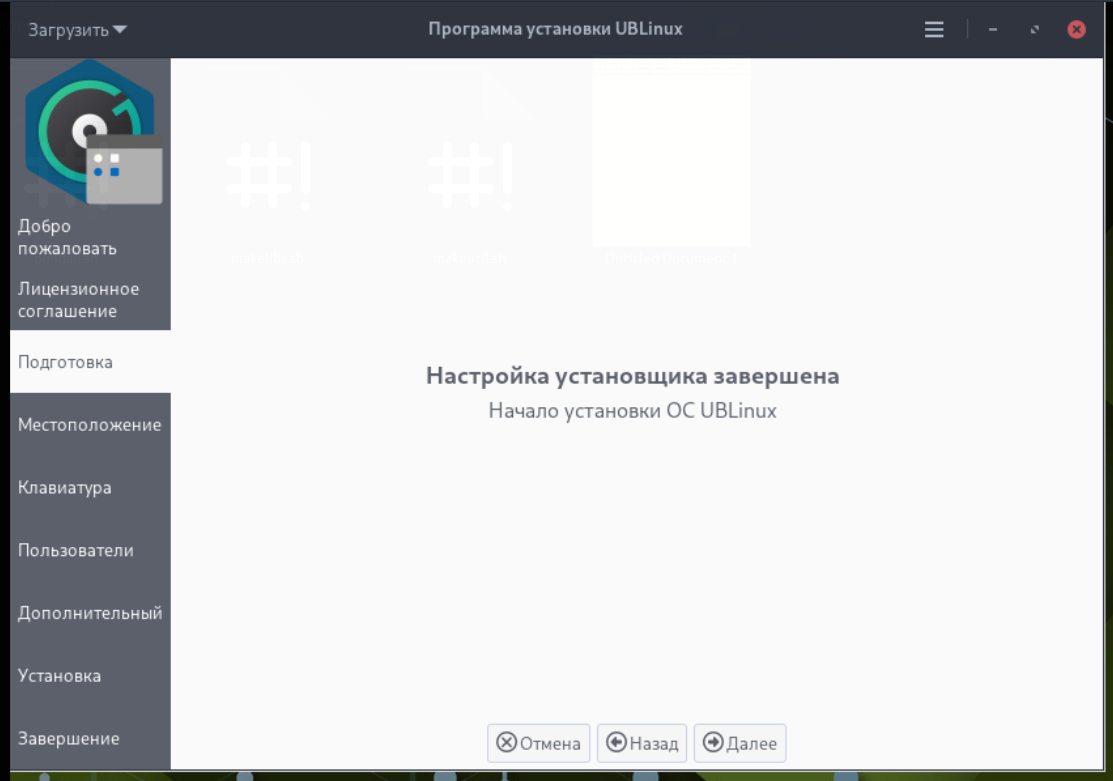
Task: Jump to the Завершение step
Action: pyautogui.click(x=90, y=738)
